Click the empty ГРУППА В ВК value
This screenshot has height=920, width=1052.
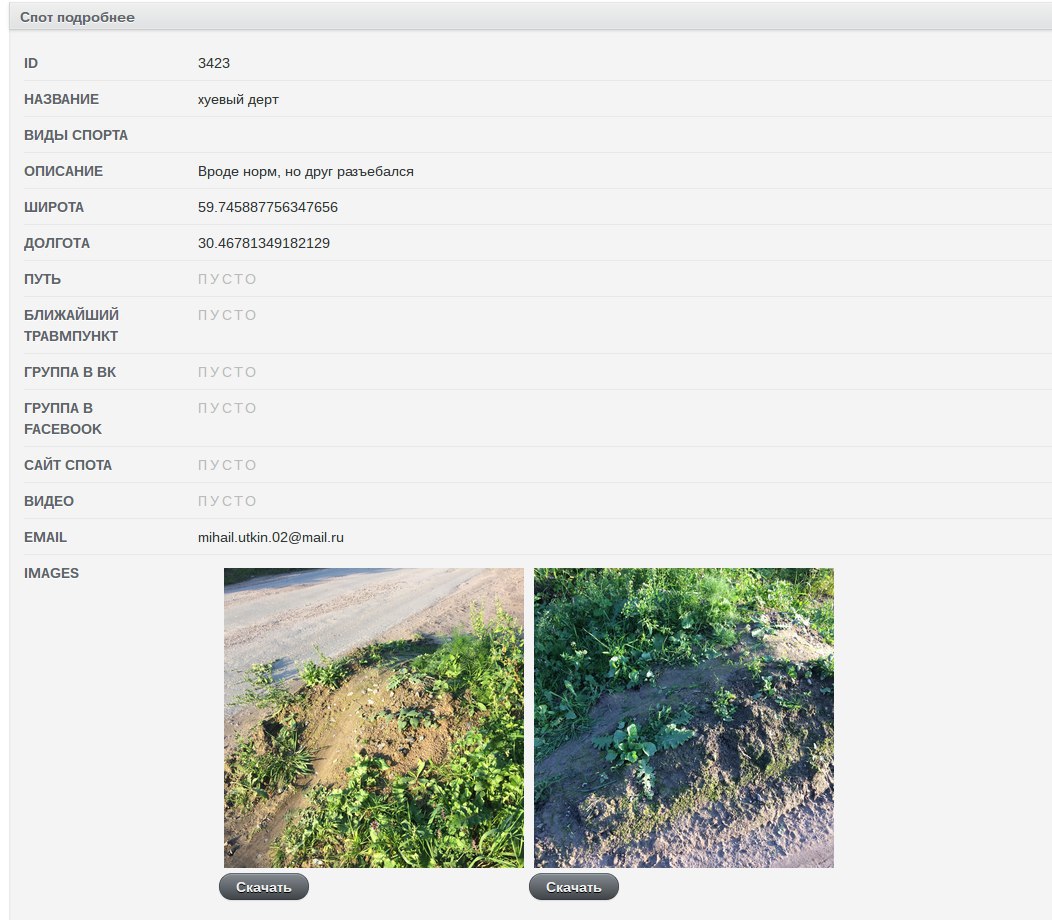click(x=227, y=372)
